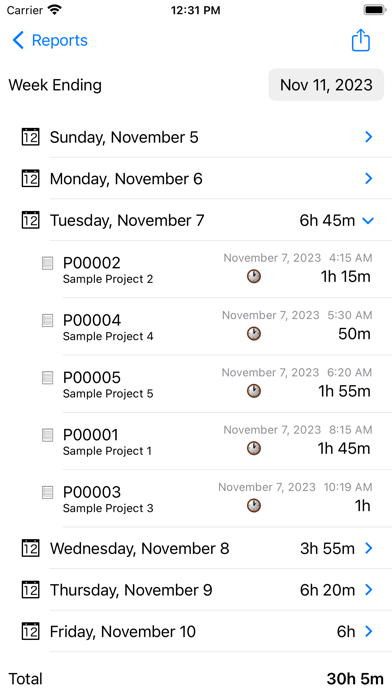Screen dimensions: 392x696
Task: Expand Monday, November 6 chevron
Action: tap(368, 178)
